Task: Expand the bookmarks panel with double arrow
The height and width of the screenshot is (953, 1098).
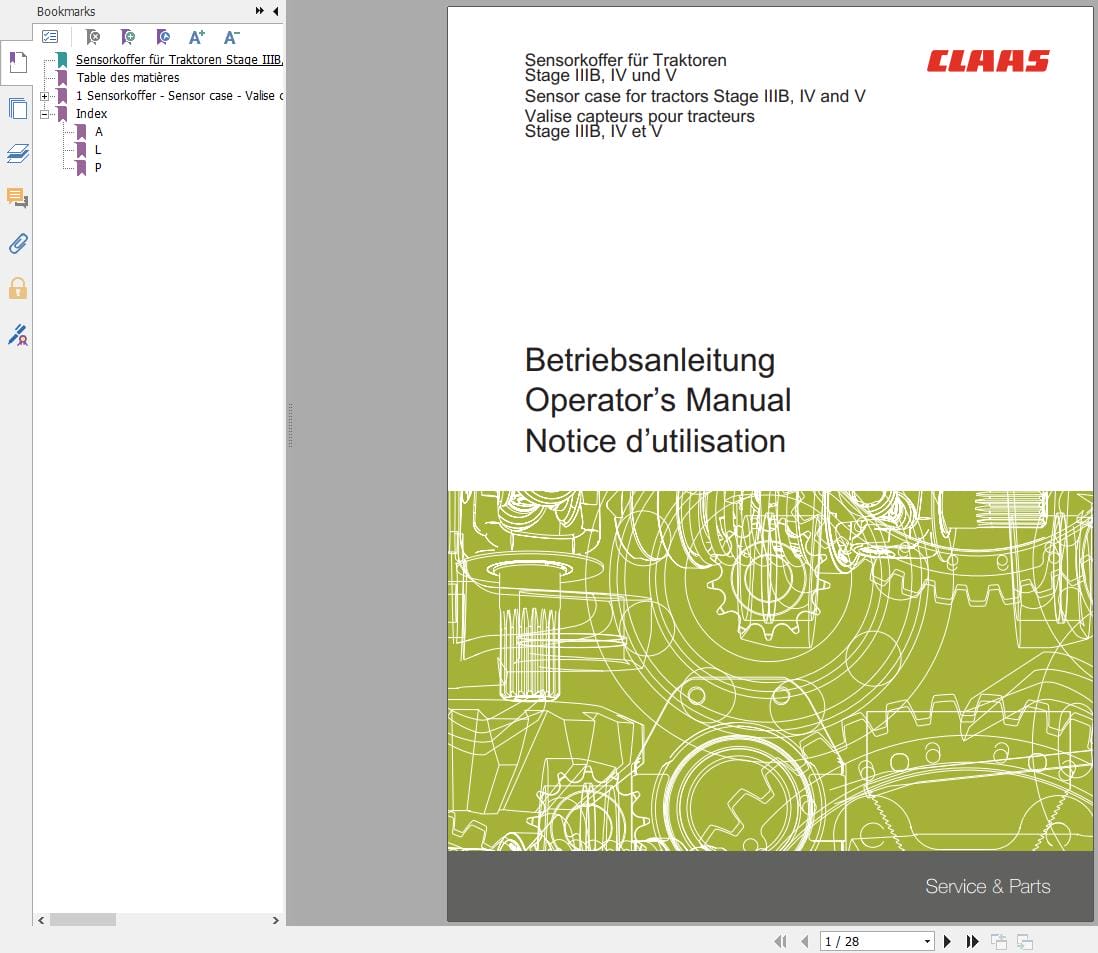Action: [260, 11]
